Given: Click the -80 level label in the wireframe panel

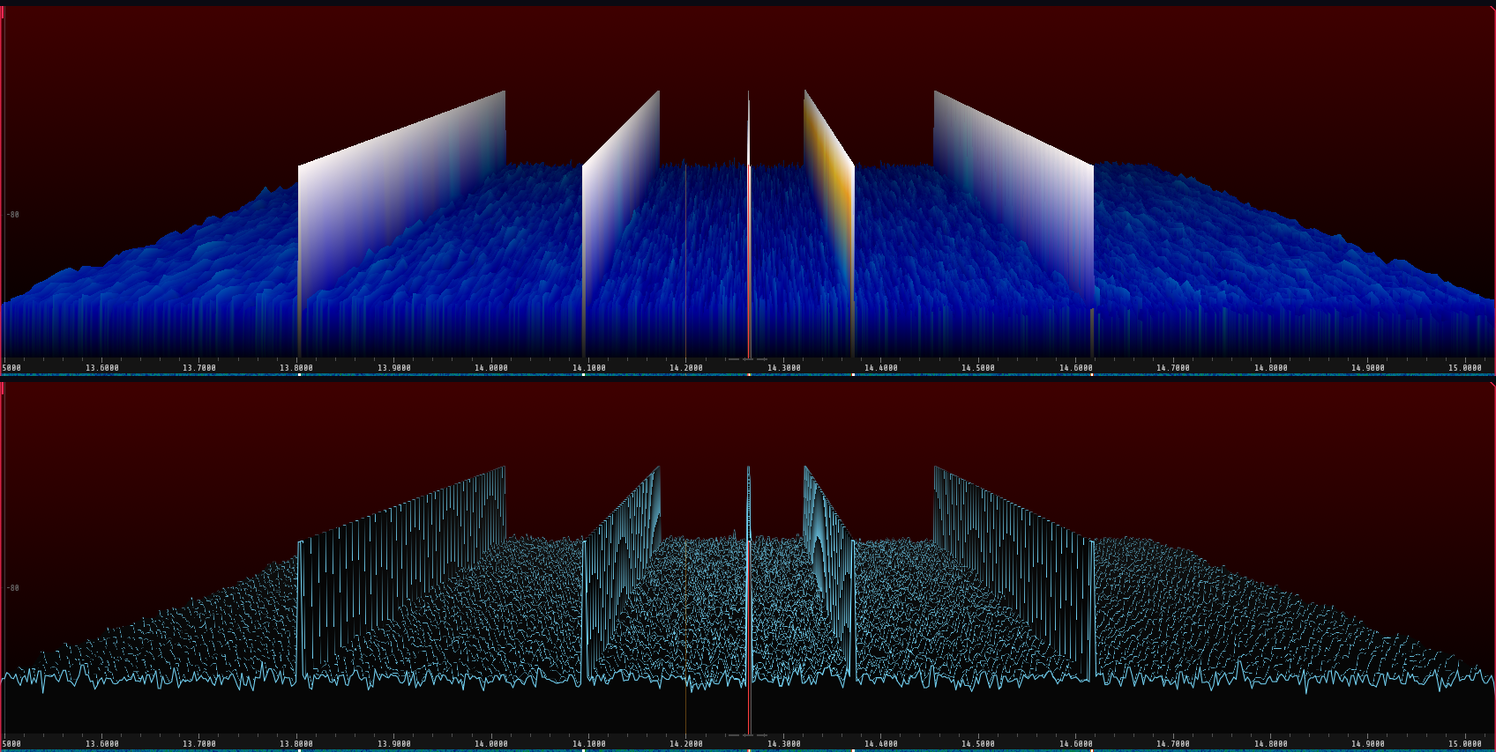Looking at the screenshot, I should tap(13, 588).
